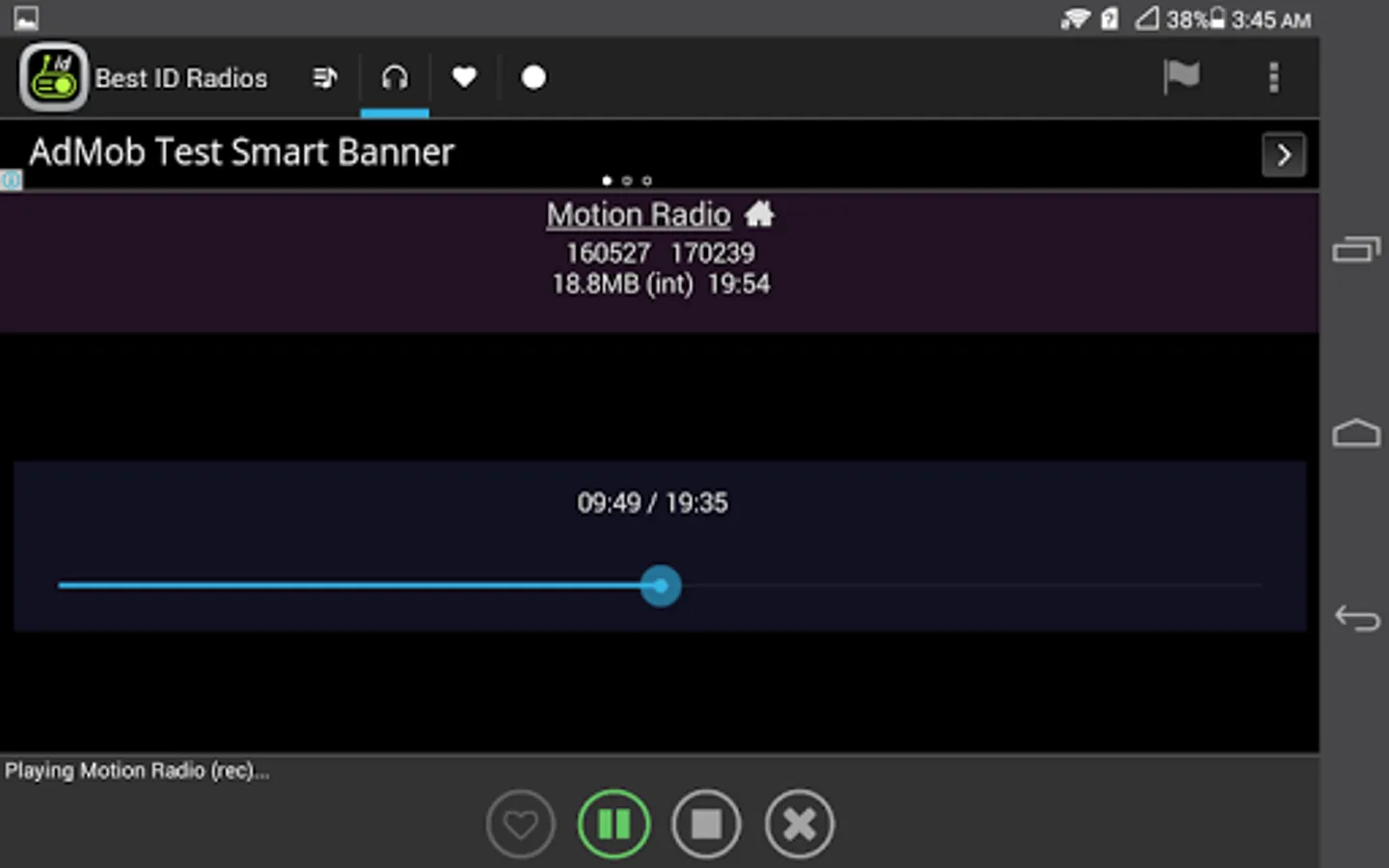Tap the home icon beside Motion Radio

(759, 213)
